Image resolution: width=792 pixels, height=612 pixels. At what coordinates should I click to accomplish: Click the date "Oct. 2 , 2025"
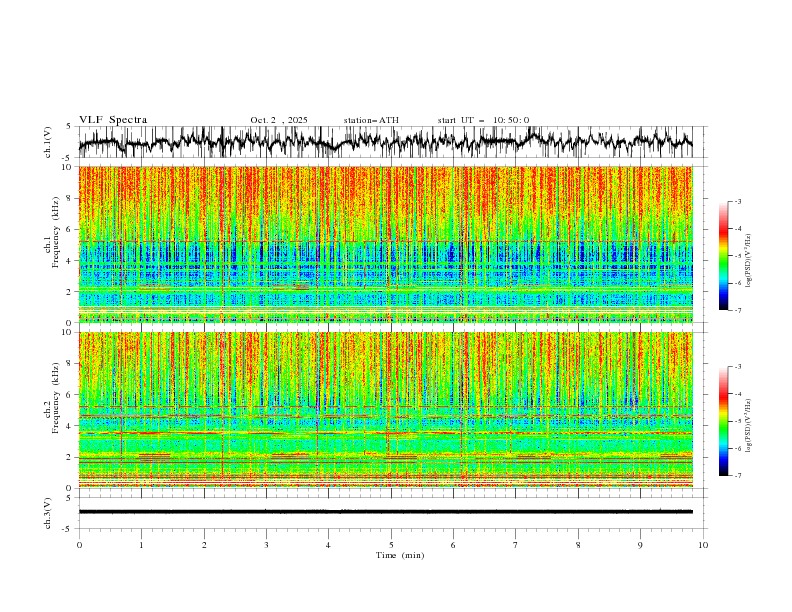[279, 120]
